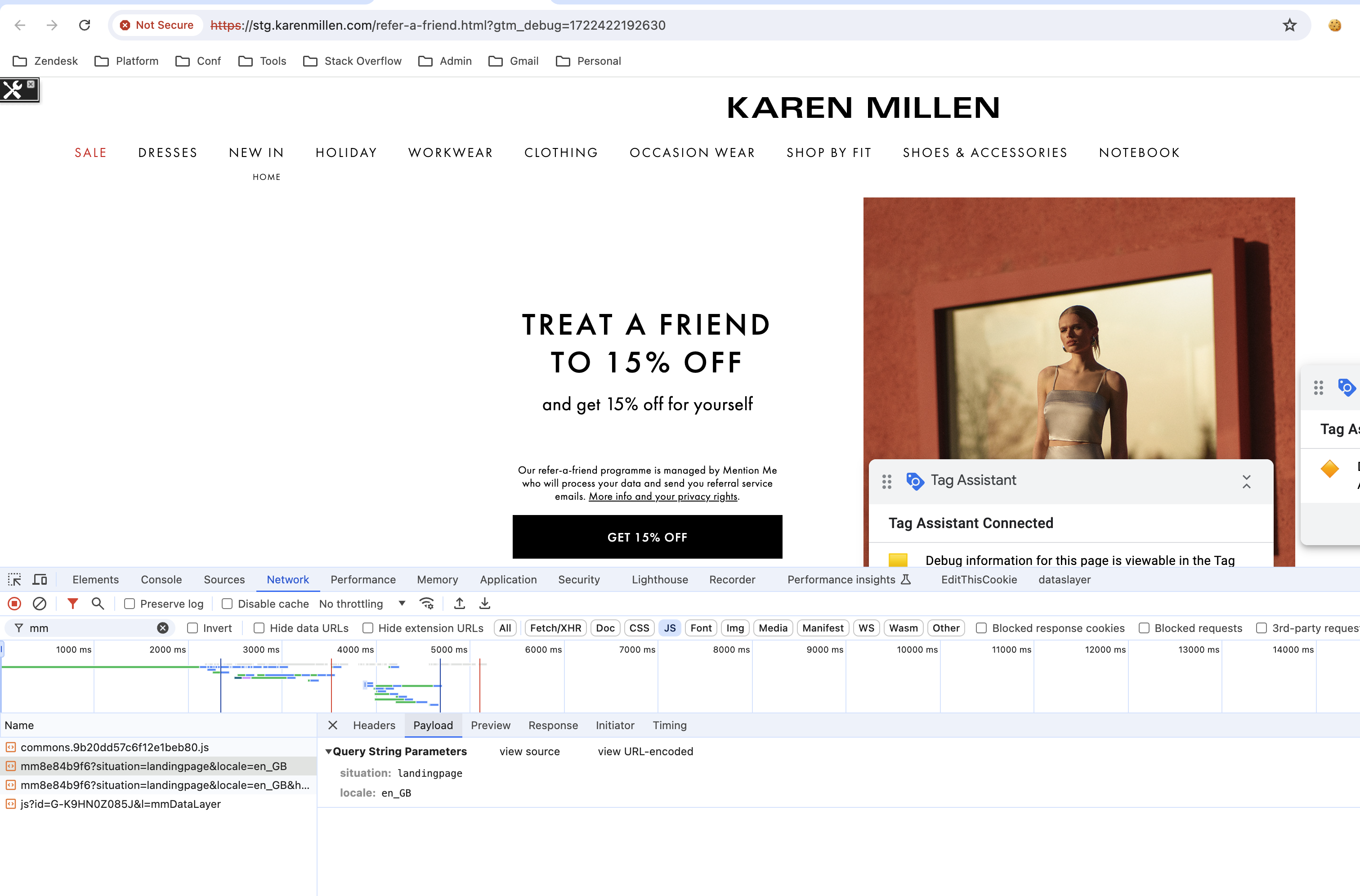Open network search with magnifier icon

pos(98,604)
